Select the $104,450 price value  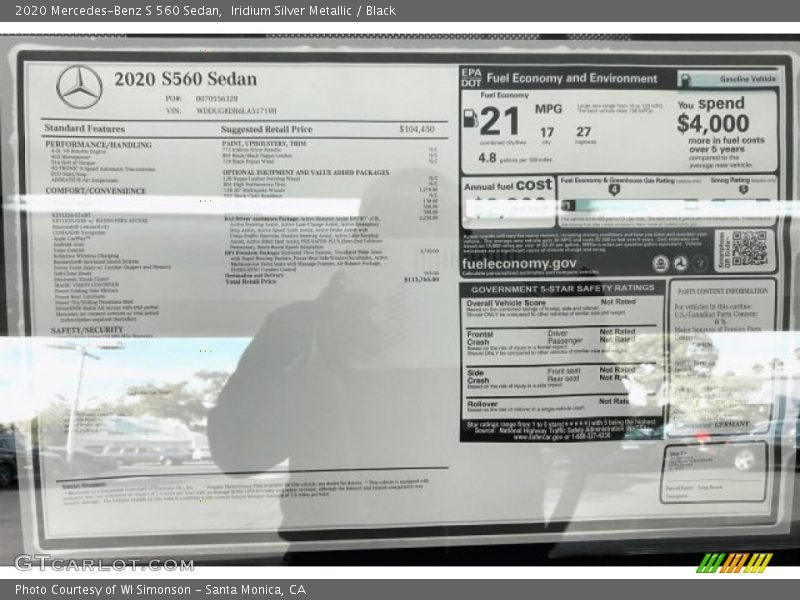point(417,129)
